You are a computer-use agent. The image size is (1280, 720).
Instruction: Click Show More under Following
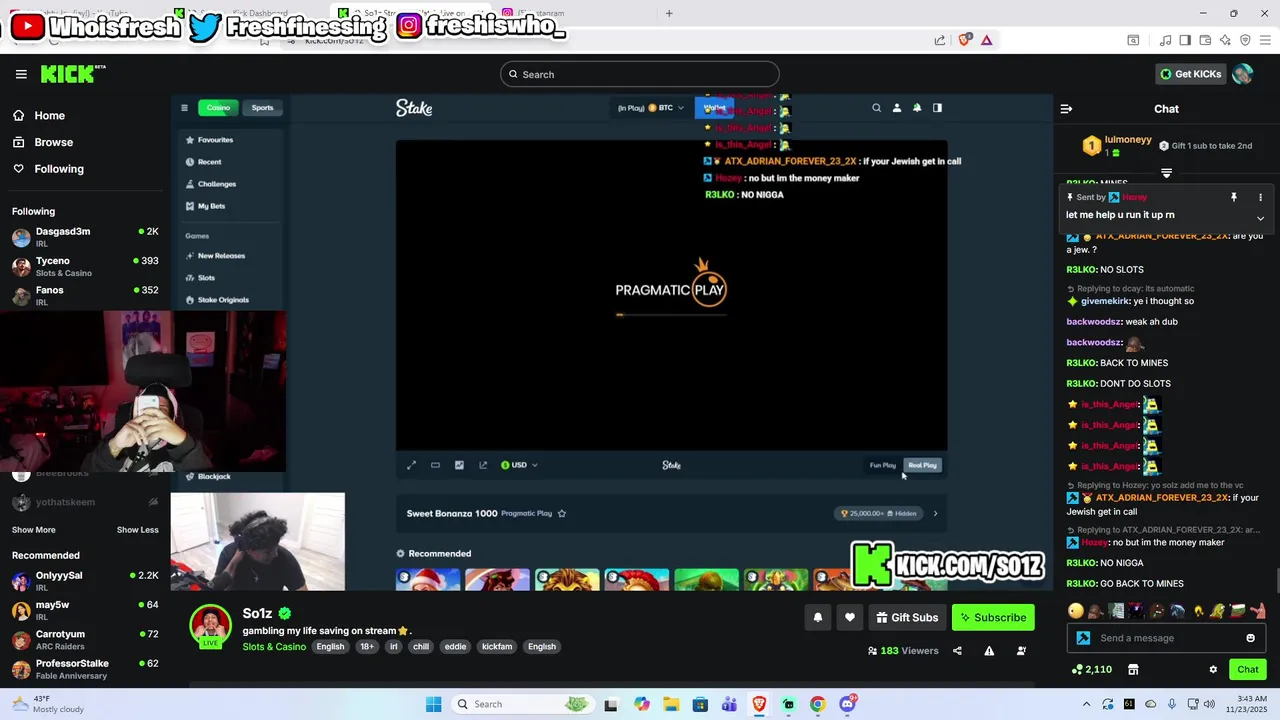pyautogui.click(x=34, y=530)
